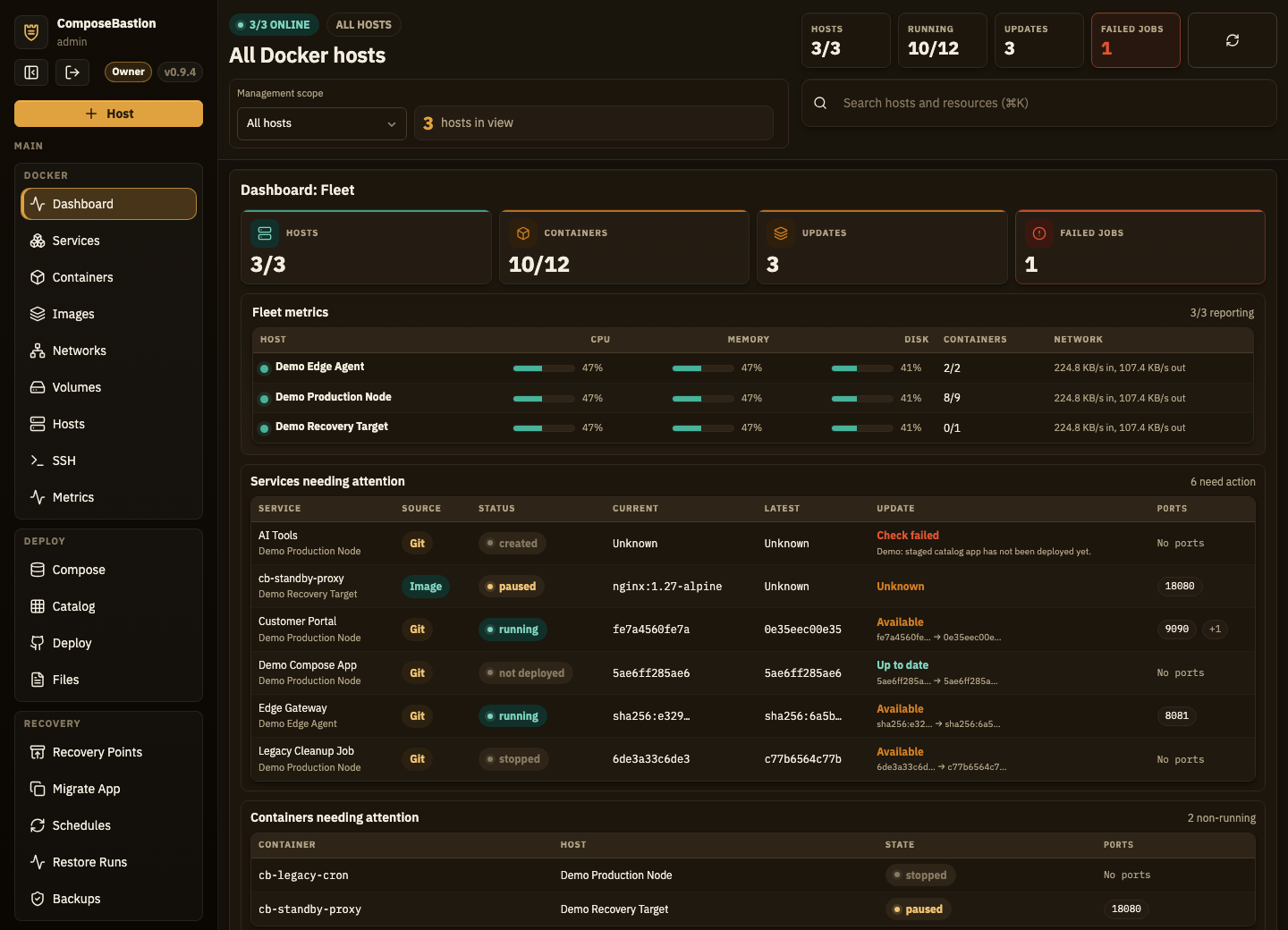Image resolution: width=1288 pixels, height=930 pixels.
Task: Click the +1 extra ports badge
Action: coord(1215,630)
